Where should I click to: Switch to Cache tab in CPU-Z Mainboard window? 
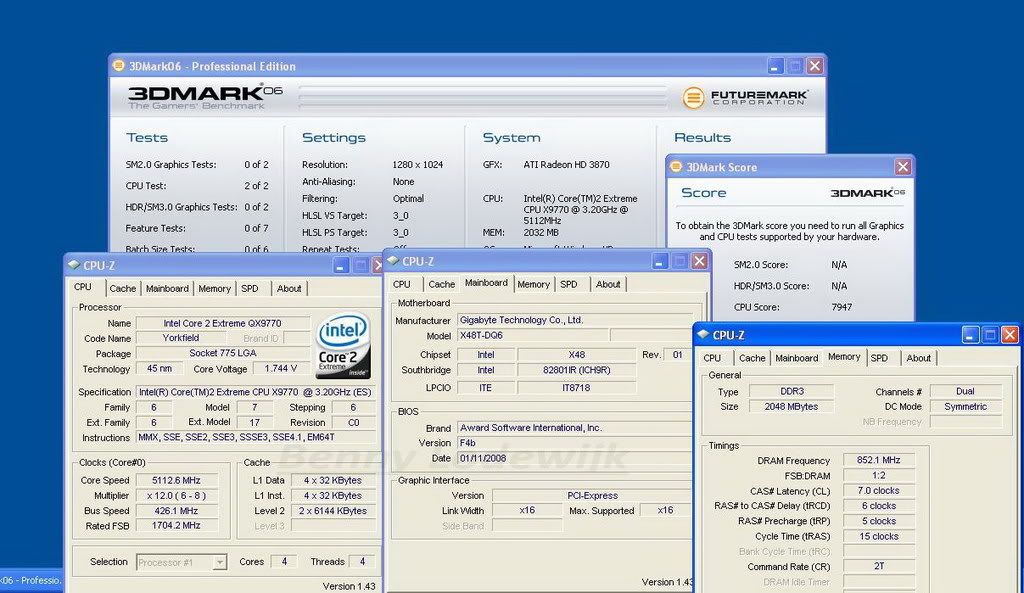tap(442, 284)
